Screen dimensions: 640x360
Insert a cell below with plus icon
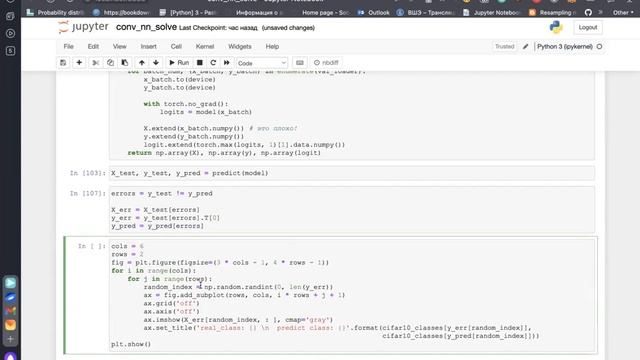(79, 63)
